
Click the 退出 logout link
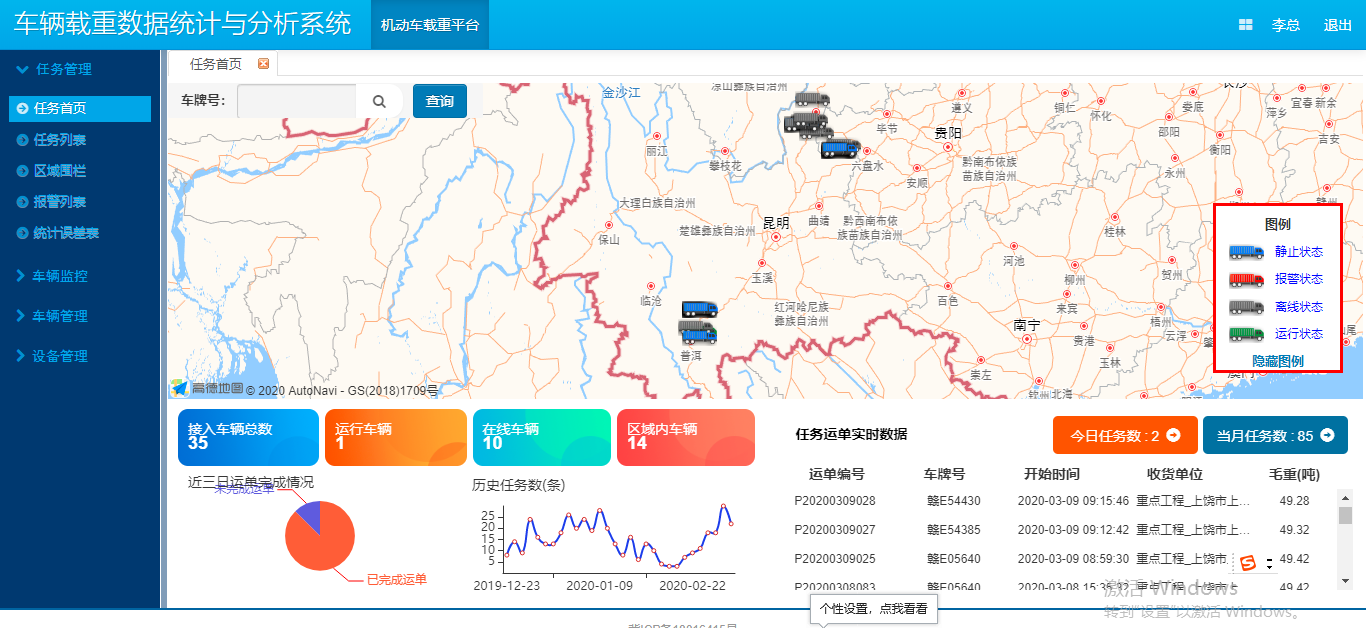1337,25
